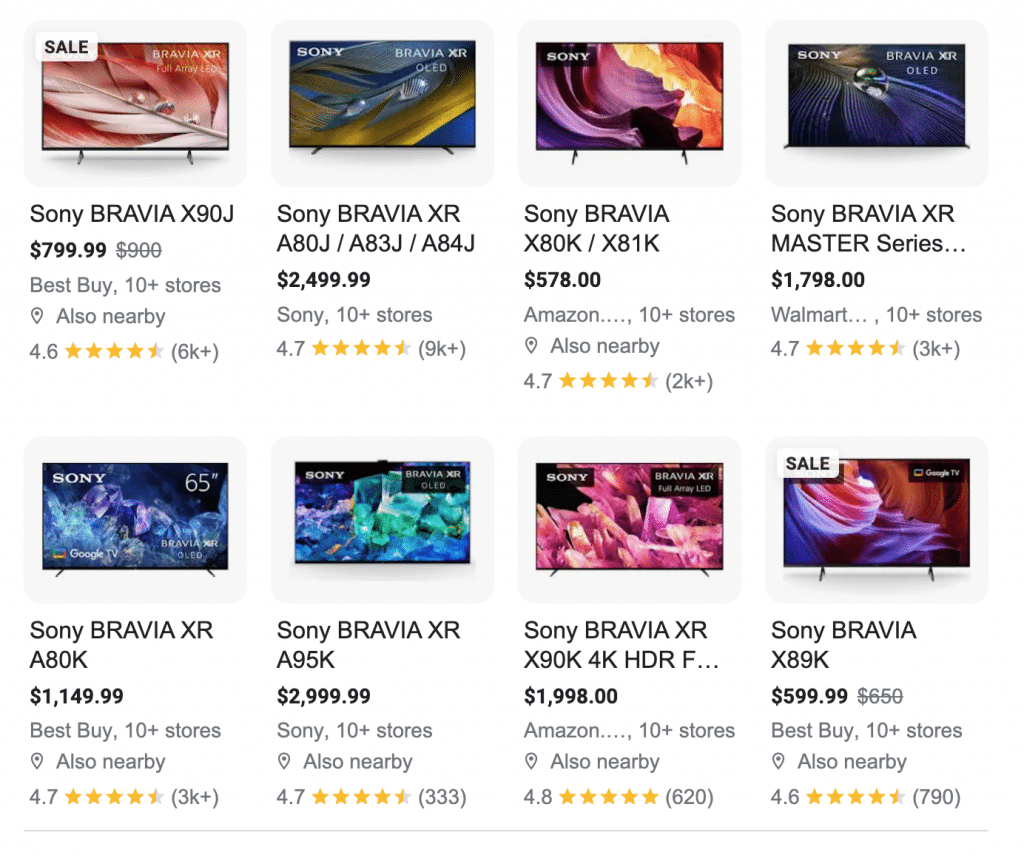This screenshot has height=861, width=1024.
Task: Click the $599.99 price of BRAVIA X89K
Action: coord(809,696)
